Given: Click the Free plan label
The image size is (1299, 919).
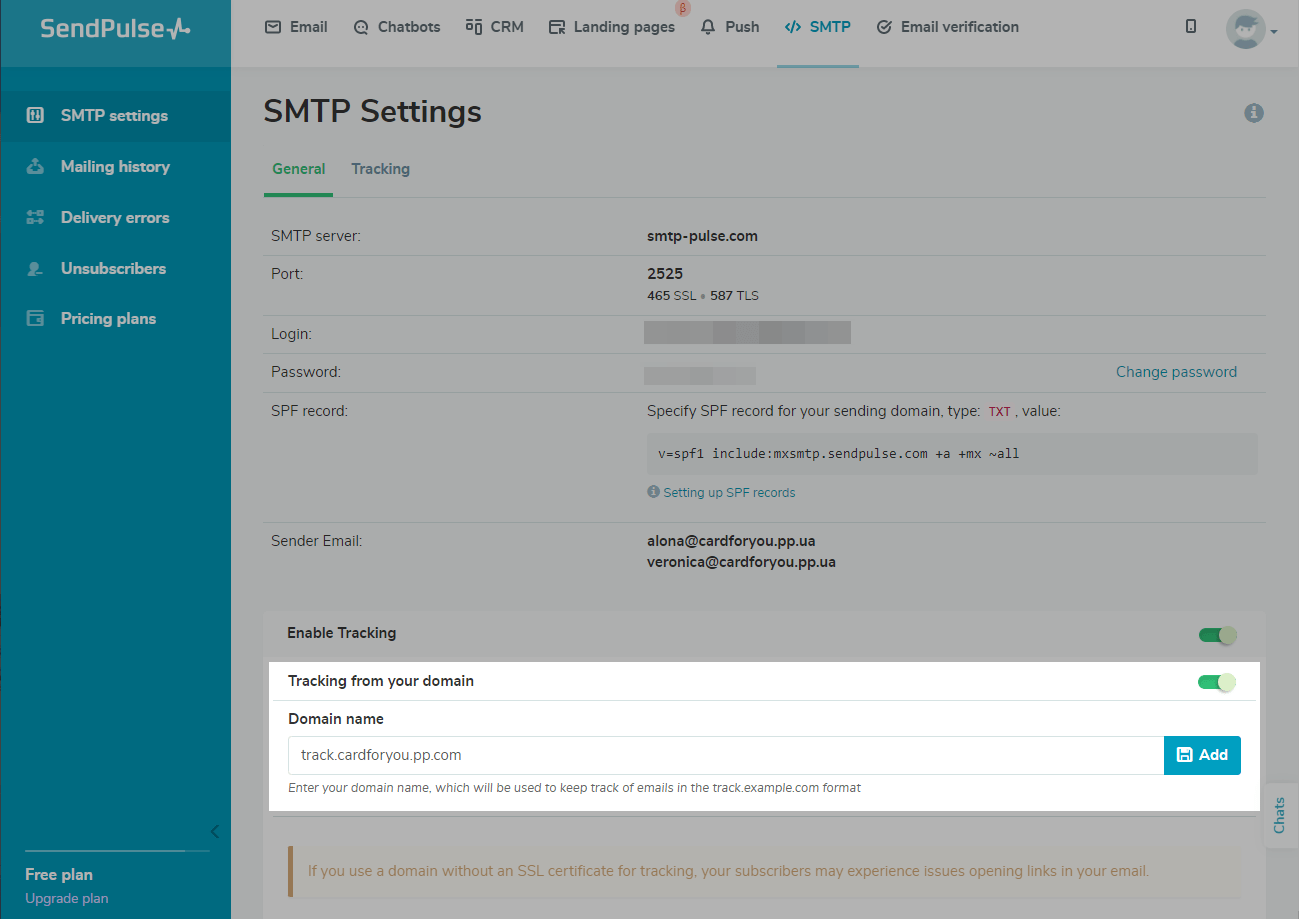Looking at the screenshot, I should click(59, 874).
